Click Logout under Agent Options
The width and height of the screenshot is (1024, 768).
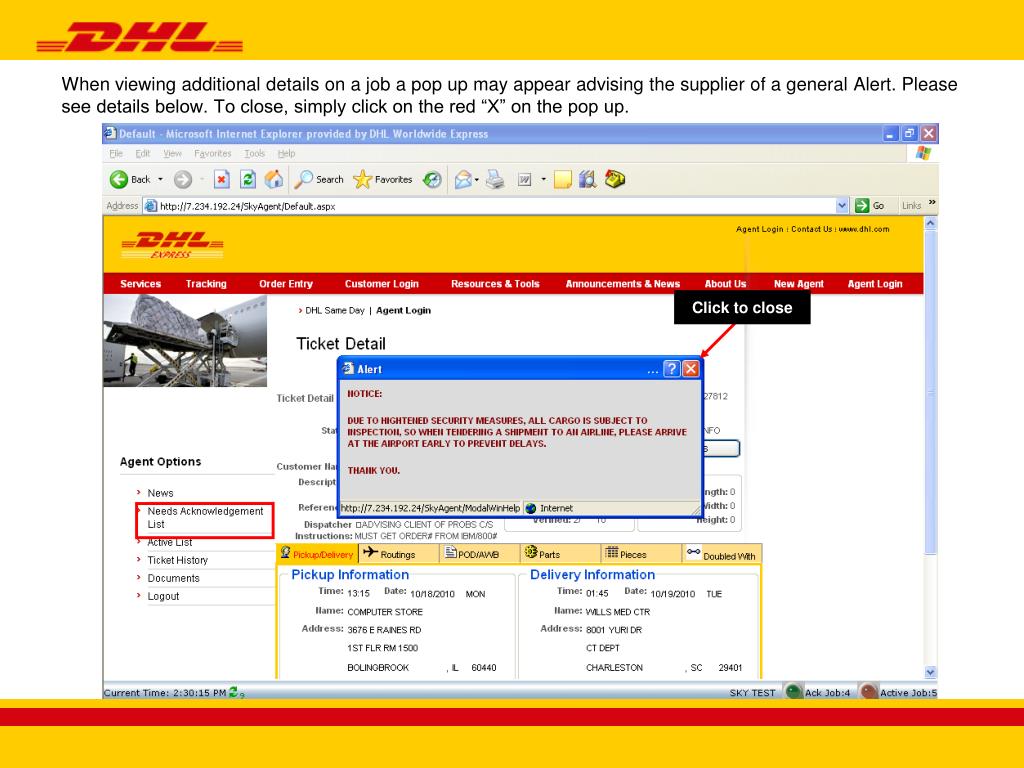pos(163,596)
